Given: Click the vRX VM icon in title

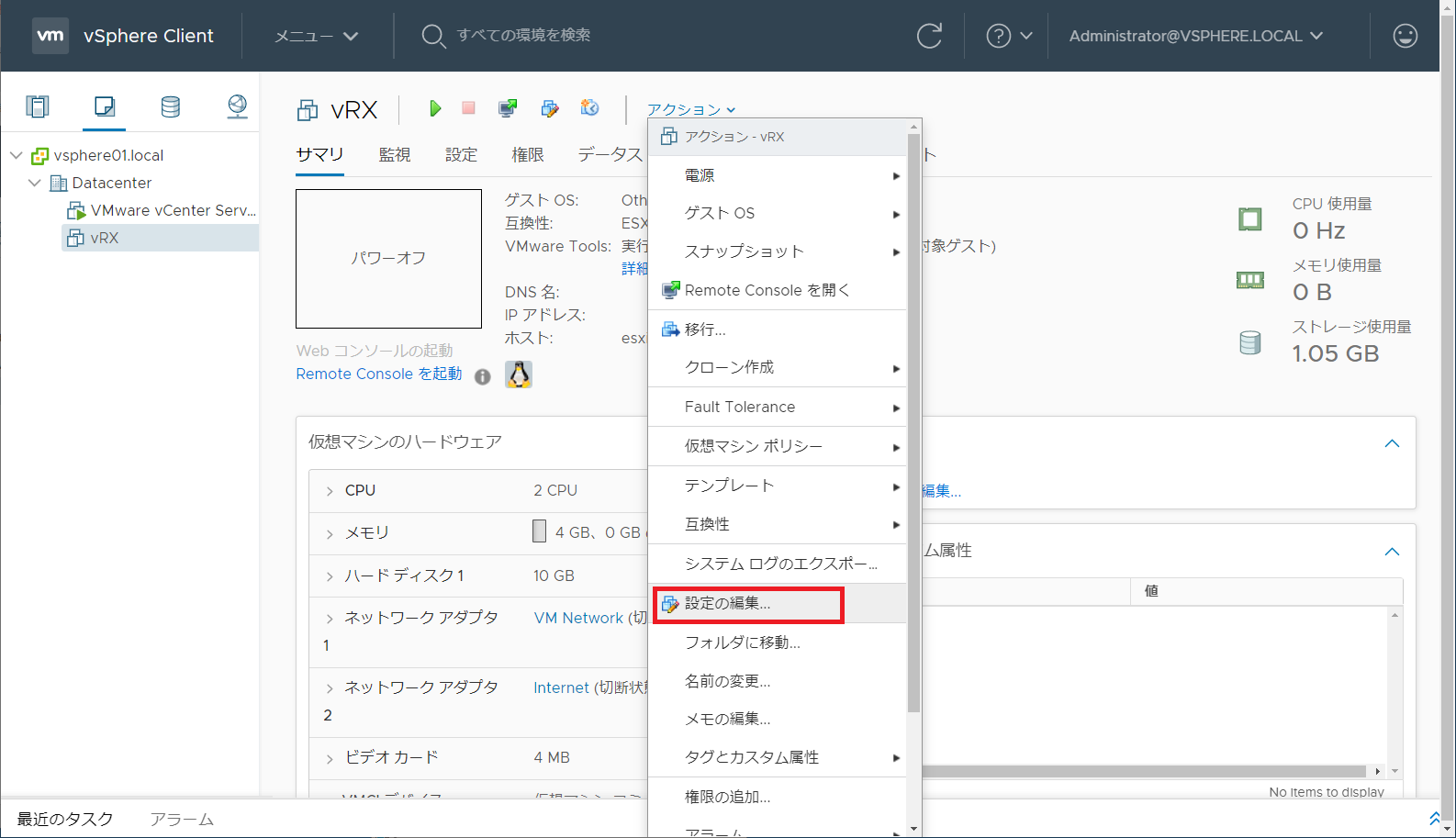Looking at the screenshot, I should point(308,111).
